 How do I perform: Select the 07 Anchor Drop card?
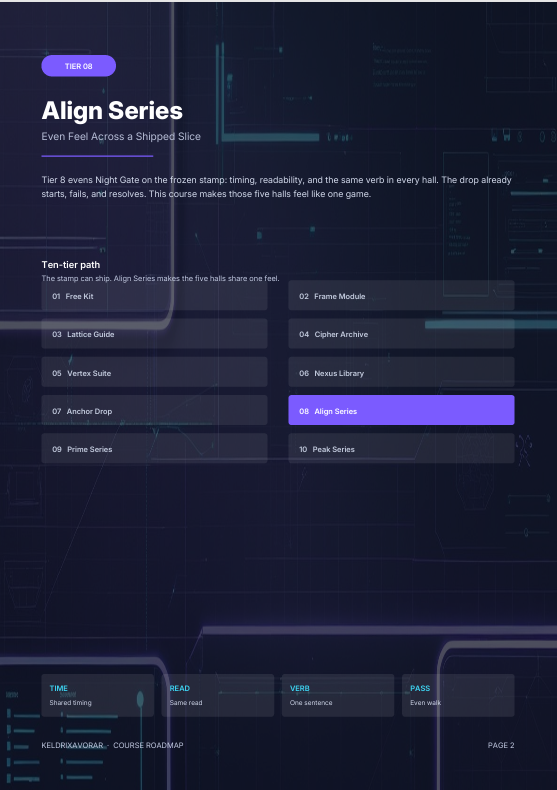coord(154,411)
